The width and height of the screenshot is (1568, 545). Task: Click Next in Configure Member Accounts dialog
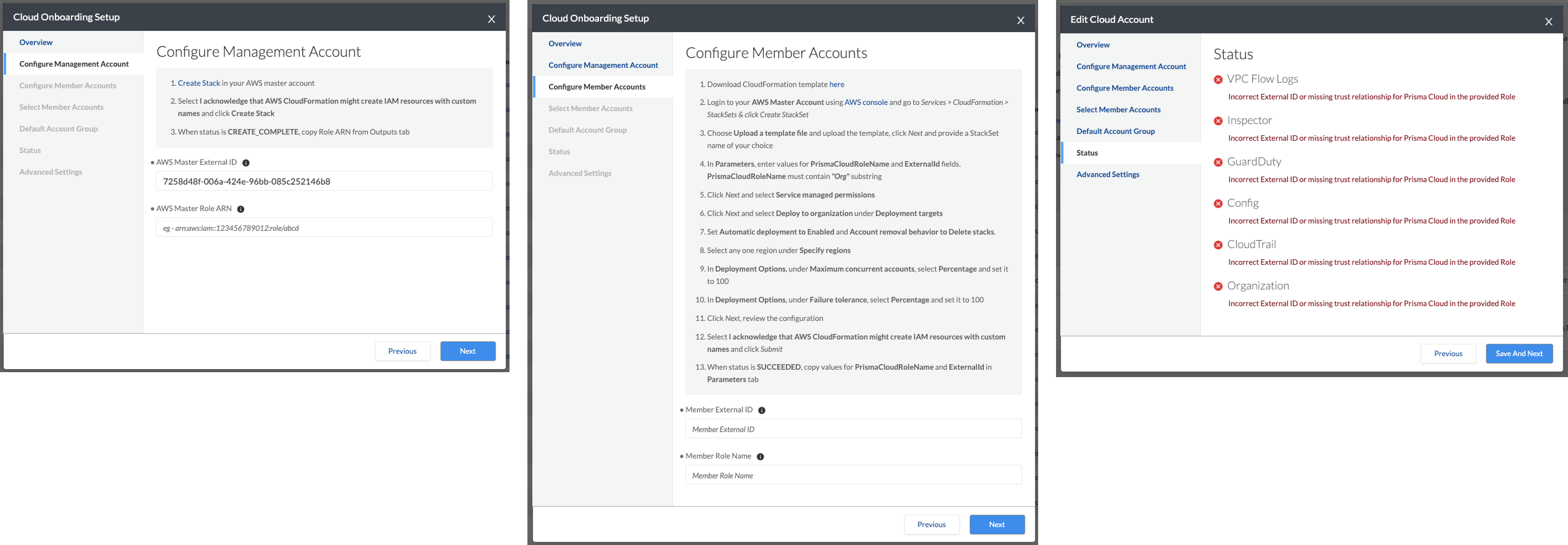[997, 525]
